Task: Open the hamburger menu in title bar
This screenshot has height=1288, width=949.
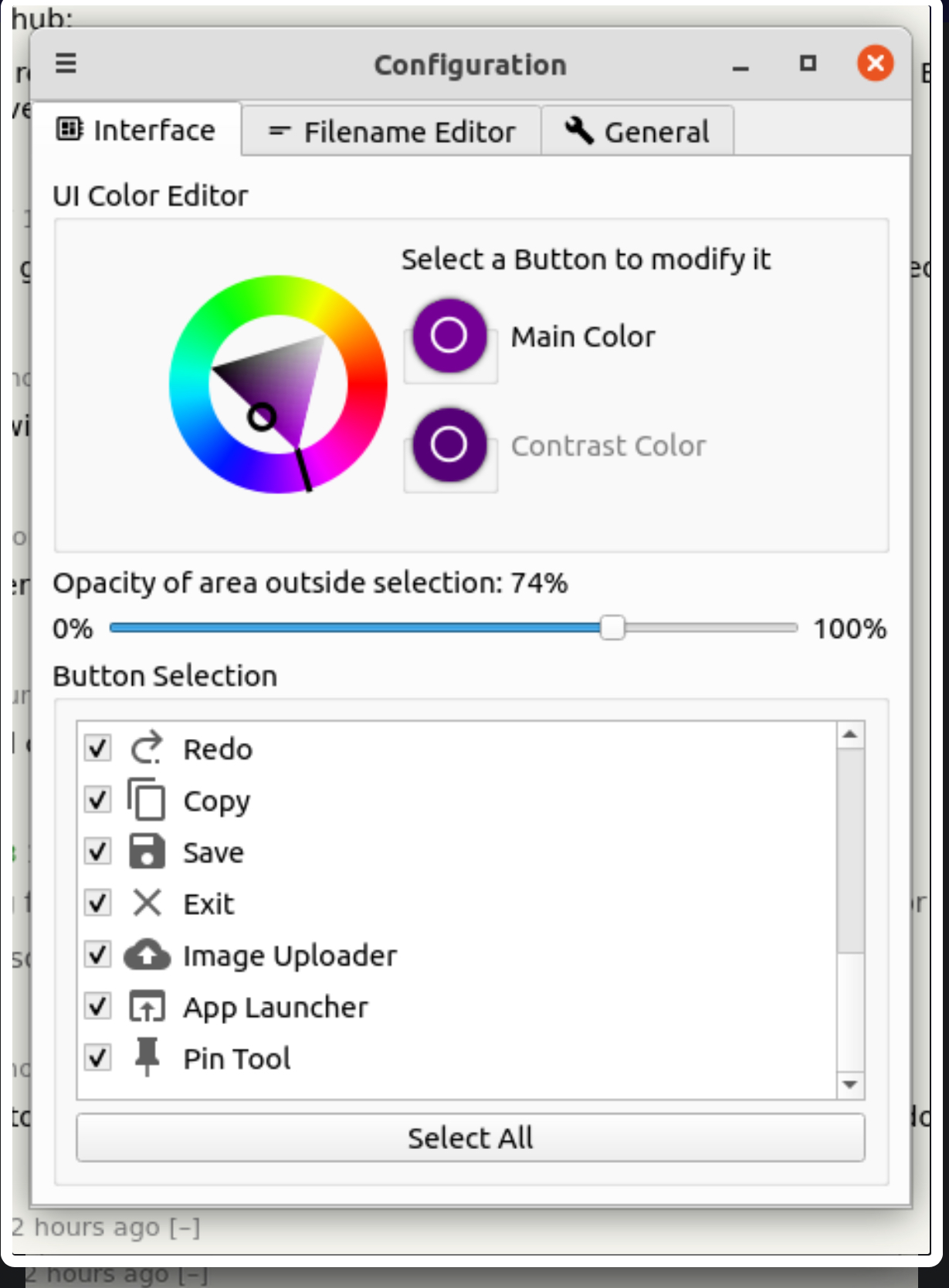Action: 66,63
